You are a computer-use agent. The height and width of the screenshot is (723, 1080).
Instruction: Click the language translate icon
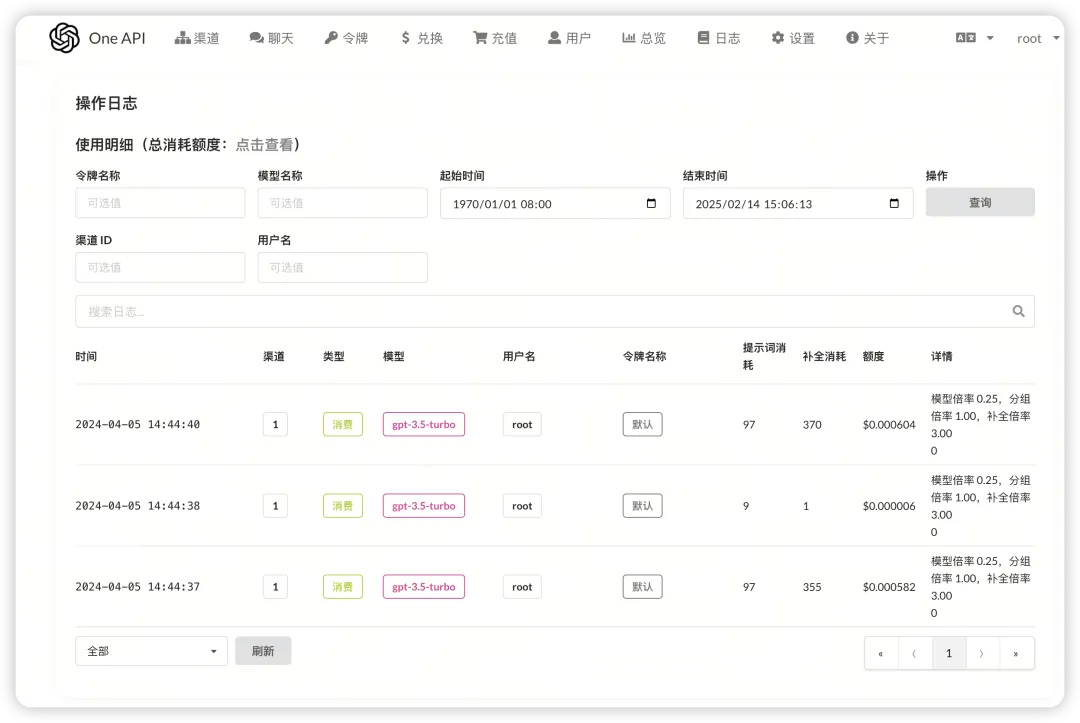(x=965, y=38)
